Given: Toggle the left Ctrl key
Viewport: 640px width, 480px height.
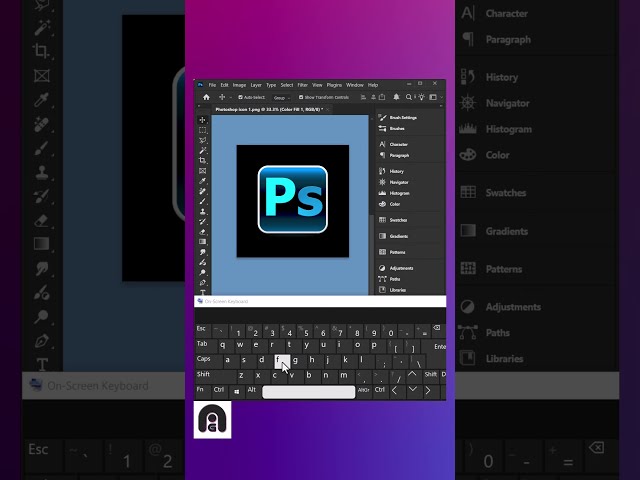Looking at the screenshot, I should coord(219,391).
